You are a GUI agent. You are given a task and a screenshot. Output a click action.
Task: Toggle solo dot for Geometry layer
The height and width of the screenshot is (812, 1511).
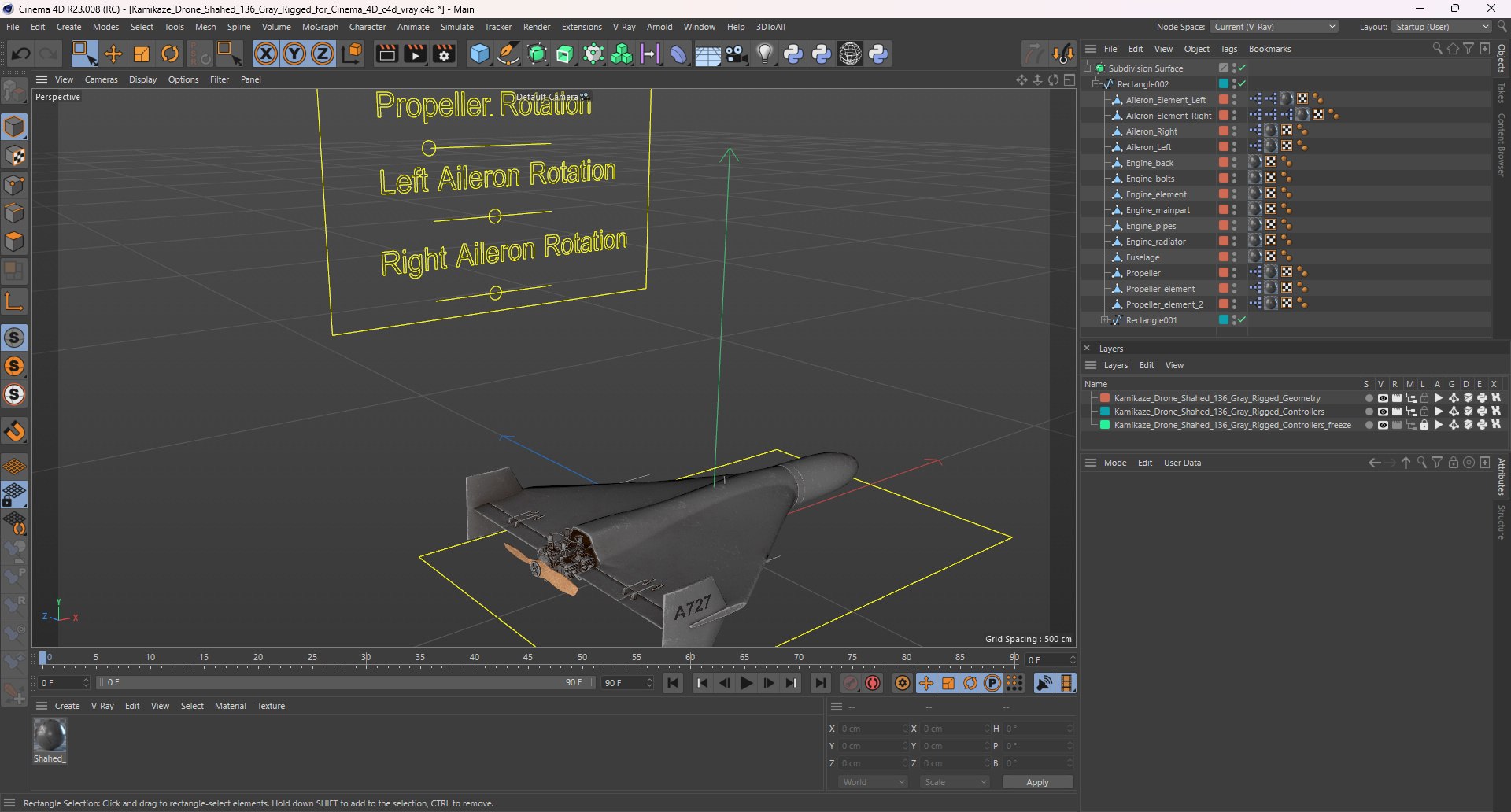pyautogui.click(x=1369, y=398)
